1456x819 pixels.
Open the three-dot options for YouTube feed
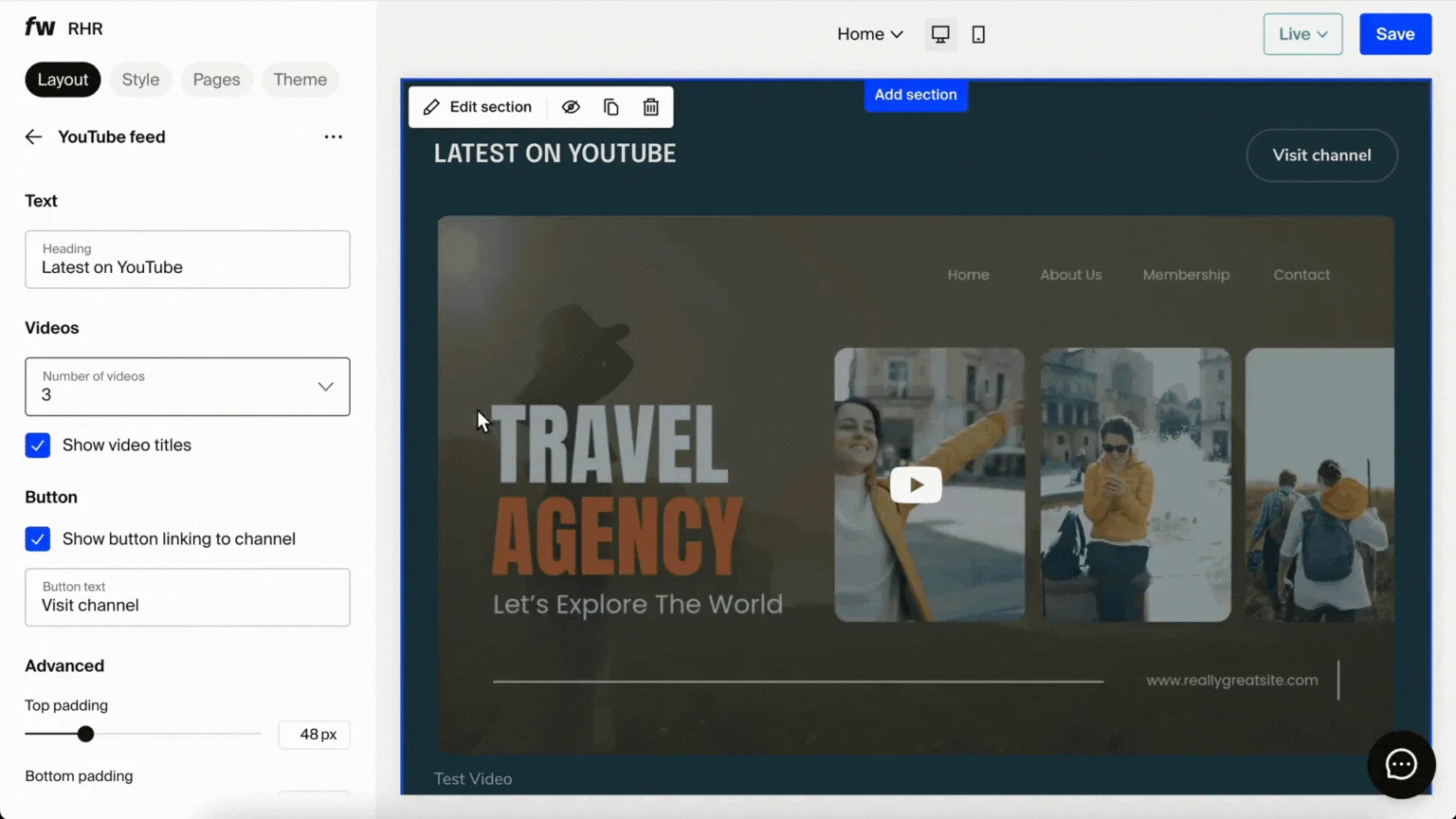333,136
